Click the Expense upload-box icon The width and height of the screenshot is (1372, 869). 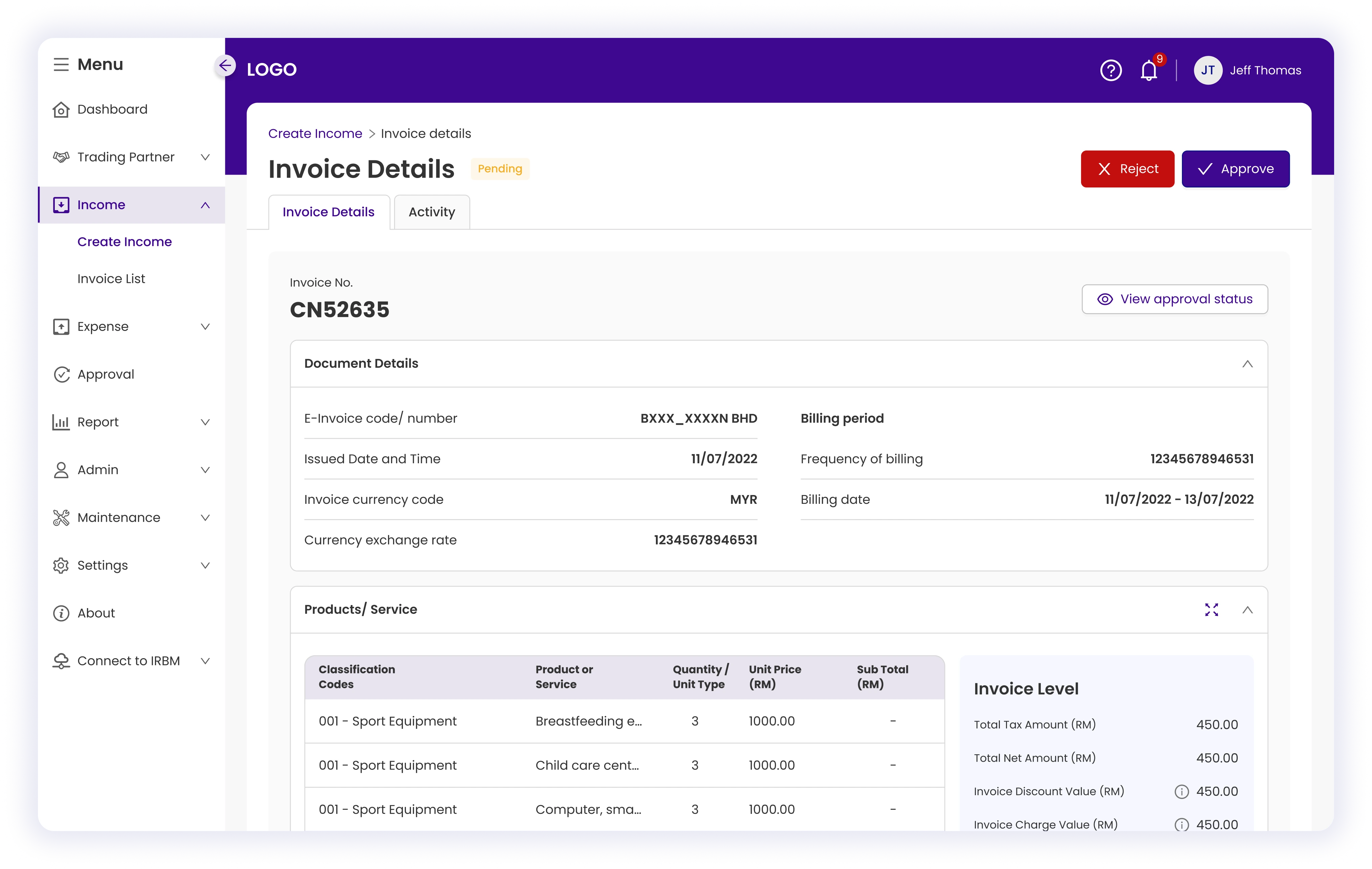pyautogui.click(x=61, y=327)
